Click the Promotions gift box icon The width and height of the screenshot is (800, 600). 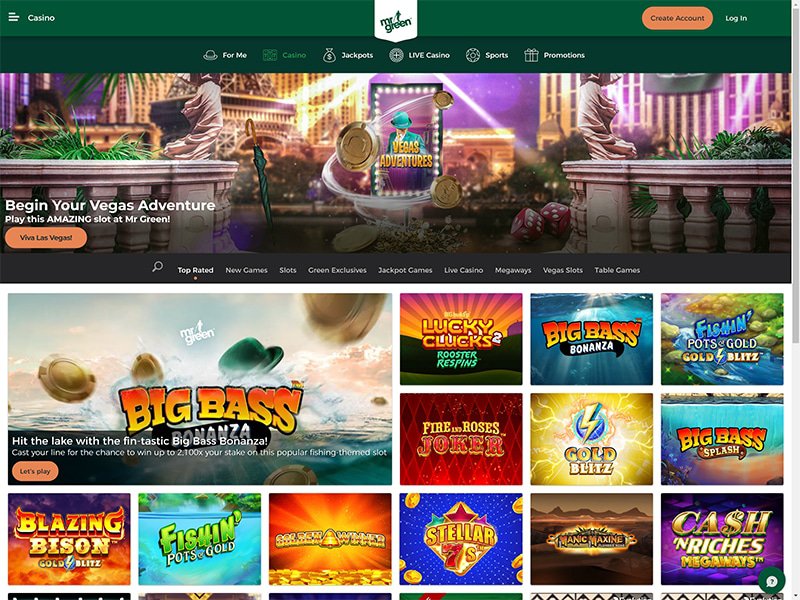pyautogui.click(x=531, y=55)
